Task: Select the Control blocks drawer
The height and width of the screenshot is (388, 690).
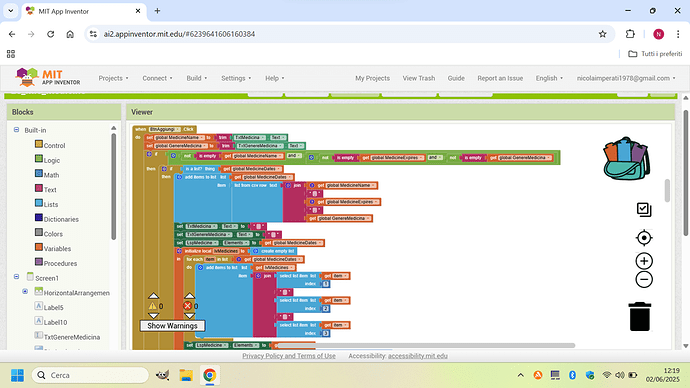Action: pos(50,145)
